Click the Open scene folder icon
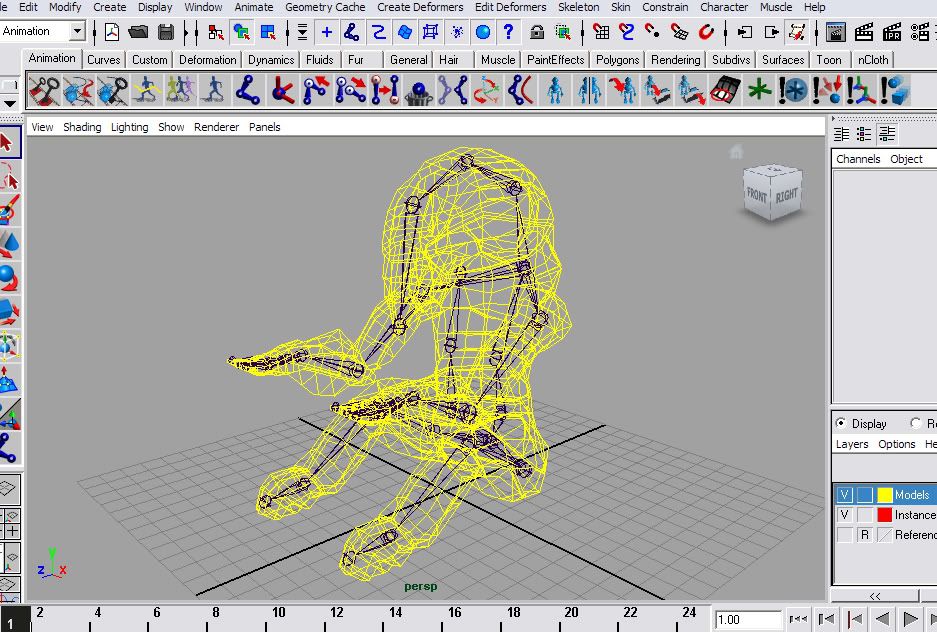 point(138,32)
